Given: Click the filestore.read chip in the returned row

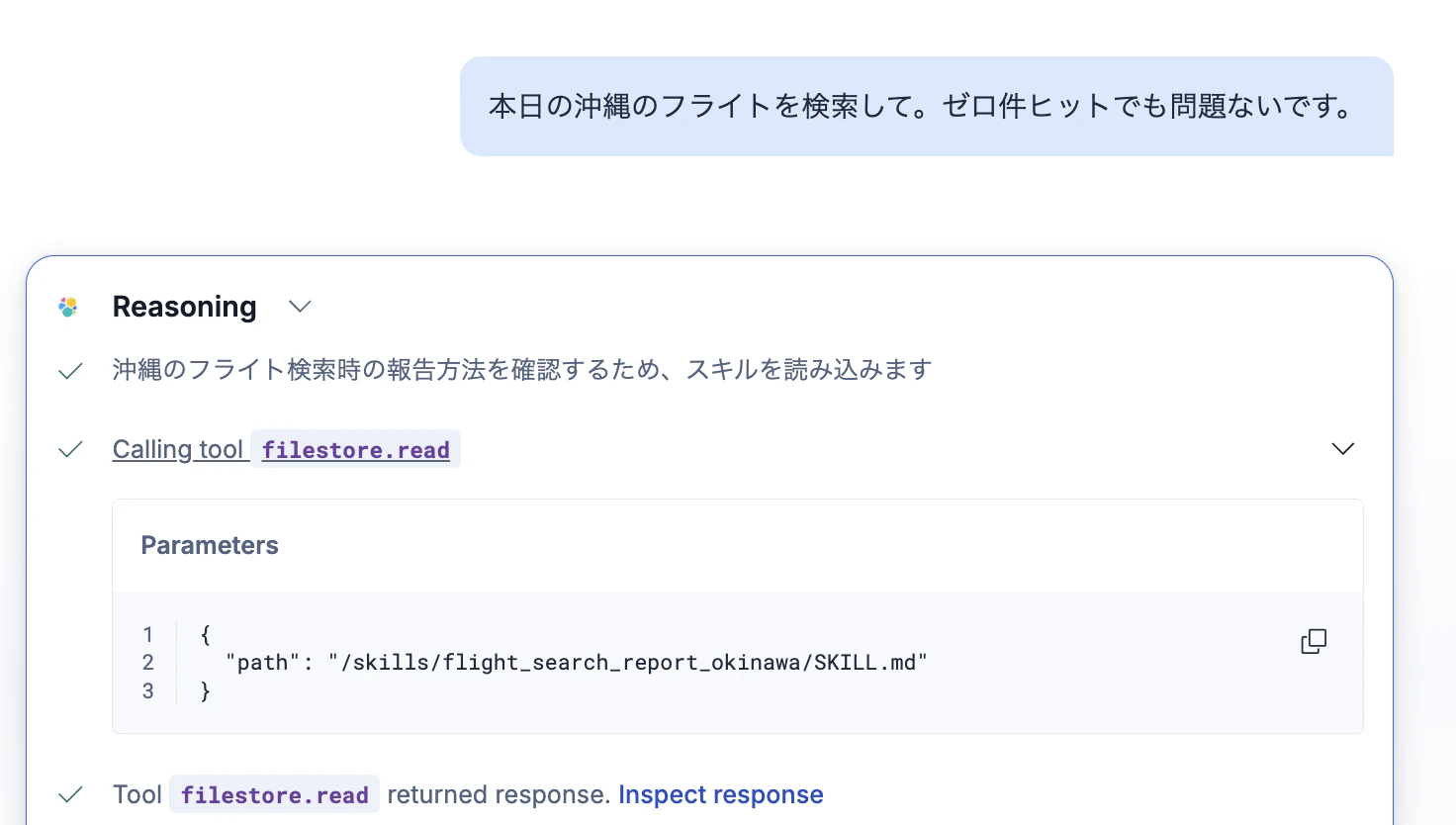Looking at the screenshot, I should tap(275, 794).
